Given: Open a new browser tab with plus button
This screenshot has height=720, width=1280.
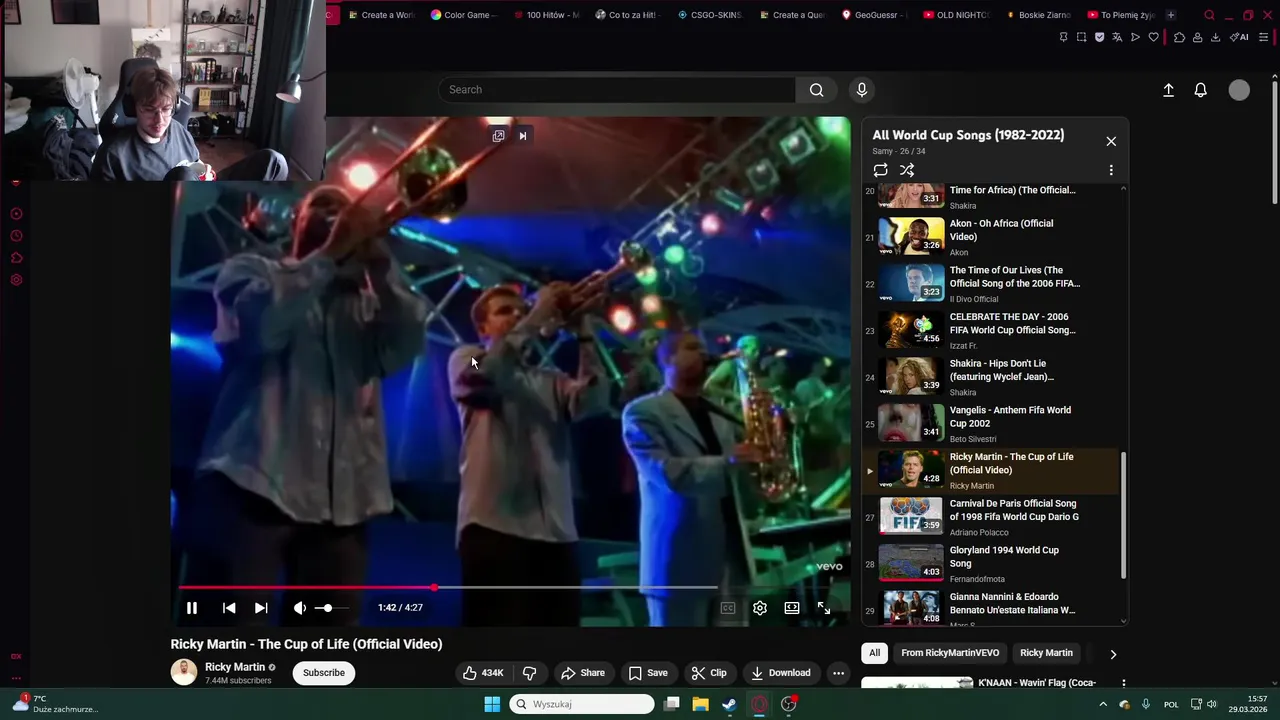Looking at the screenshot, I should [x=1170, y=15].
